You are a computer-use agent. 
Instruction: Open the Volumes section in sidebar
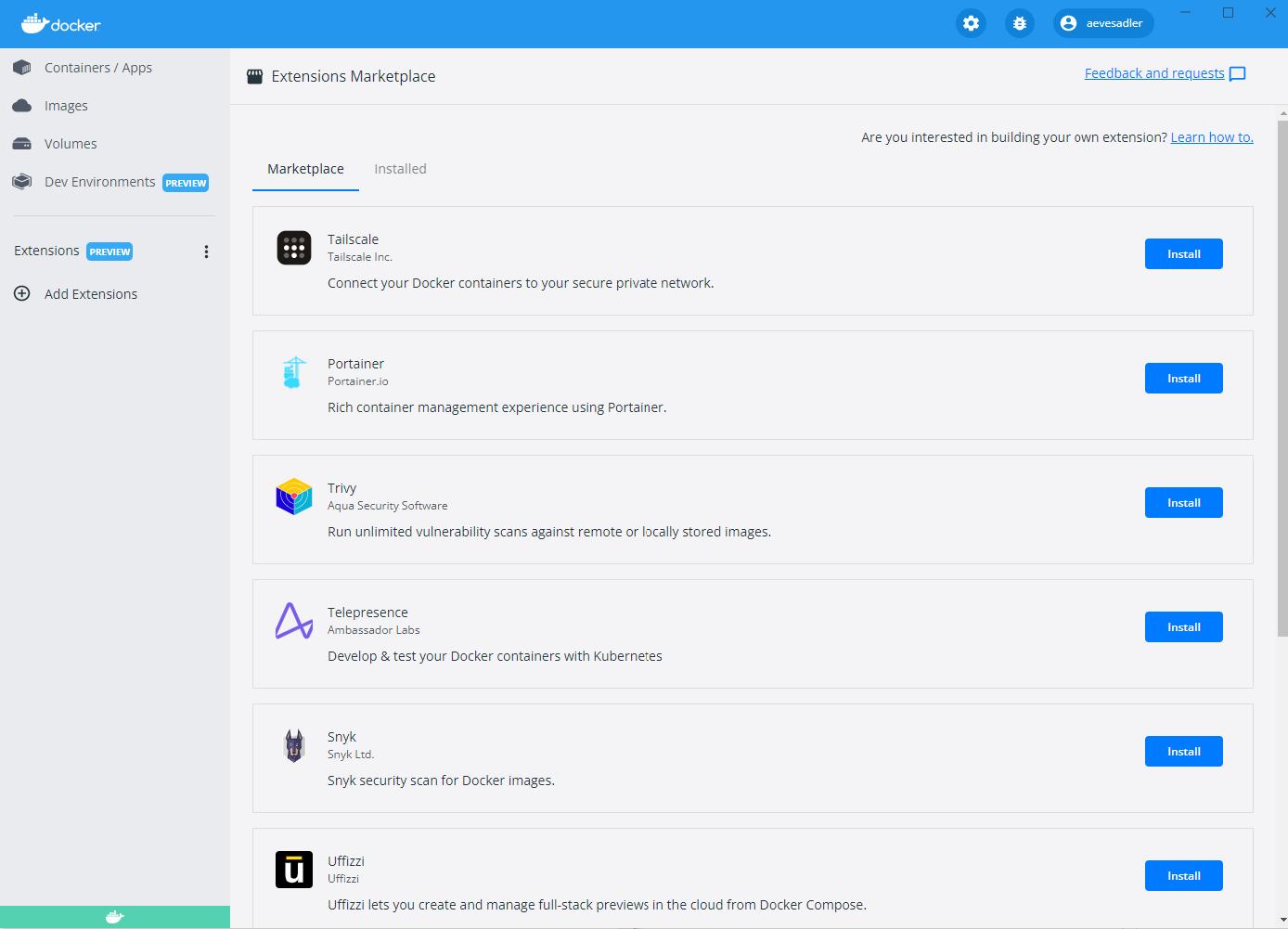tap(115, 144)
